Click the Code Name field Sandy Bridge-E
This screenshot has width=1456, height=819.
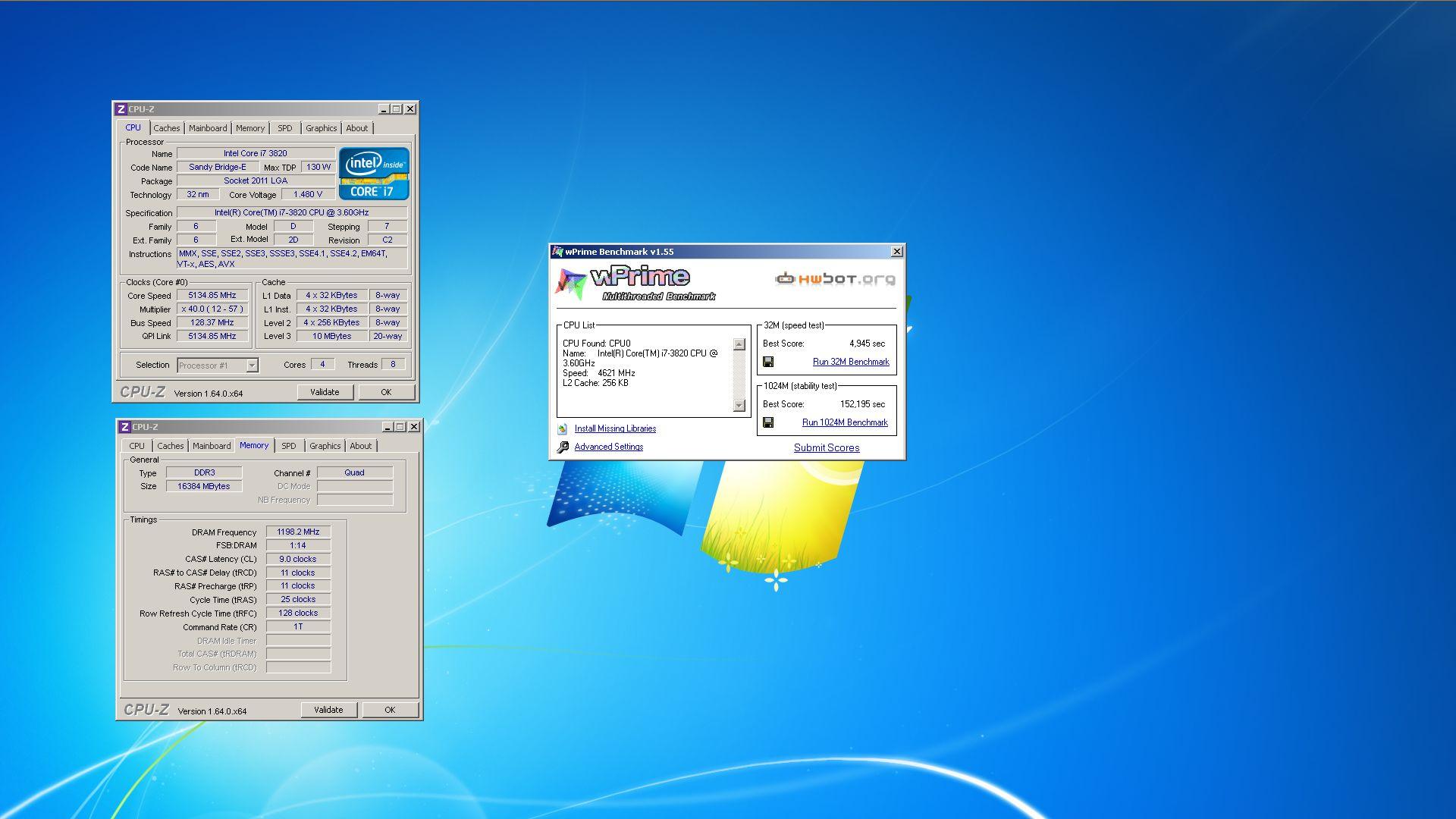click(218, 168)
